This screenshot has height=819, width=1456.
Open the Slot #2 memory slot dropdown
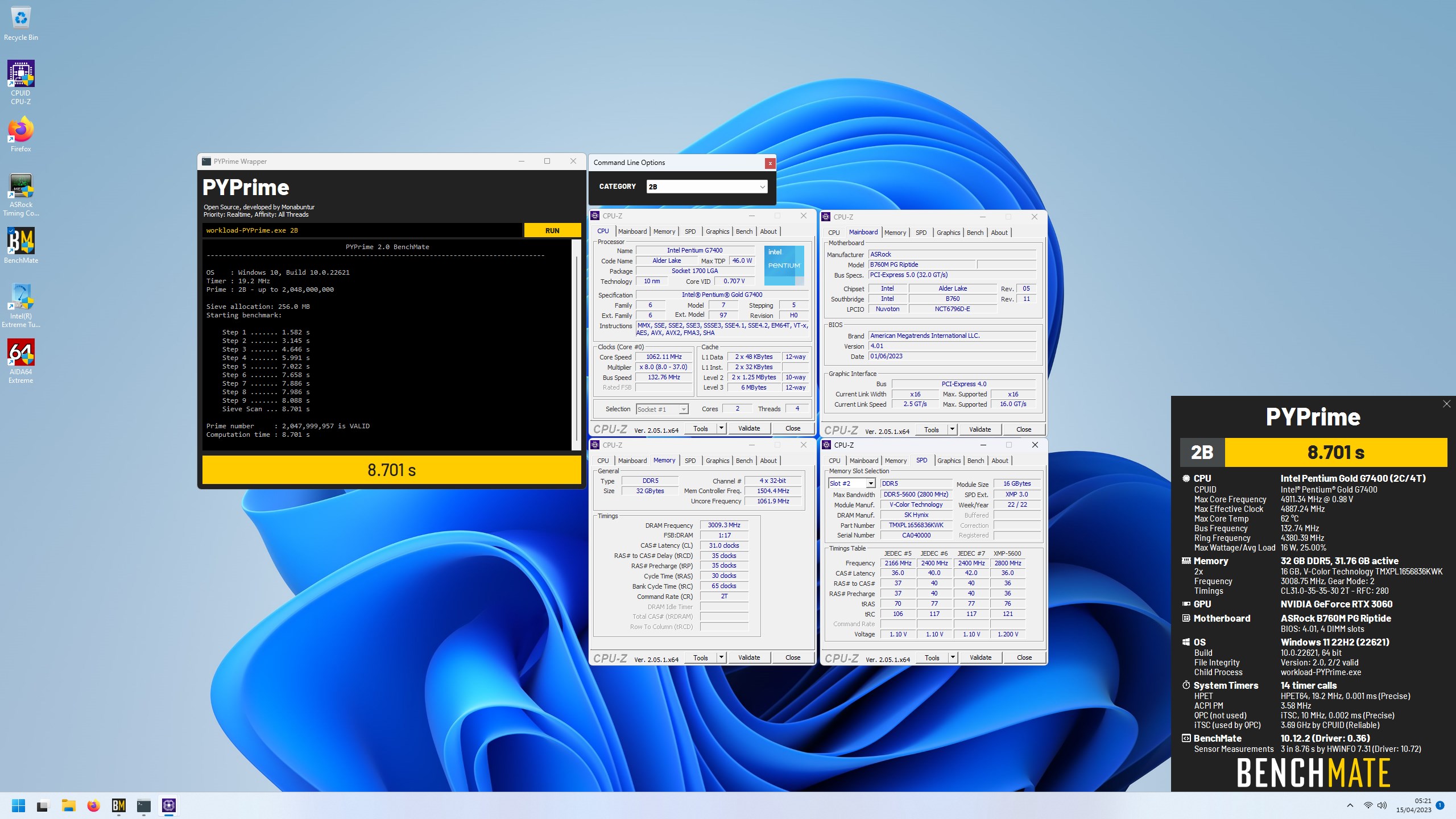851,484
